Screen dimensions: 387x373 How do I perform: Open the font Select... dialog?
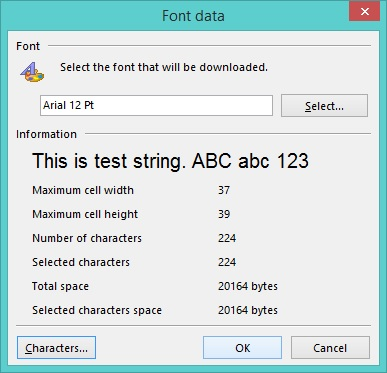point(324,106)
